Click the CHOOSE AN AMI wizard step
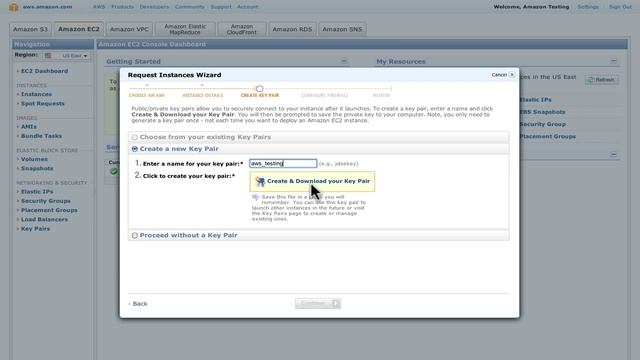The height and width of the screenshot is (360, 640). 147,95
